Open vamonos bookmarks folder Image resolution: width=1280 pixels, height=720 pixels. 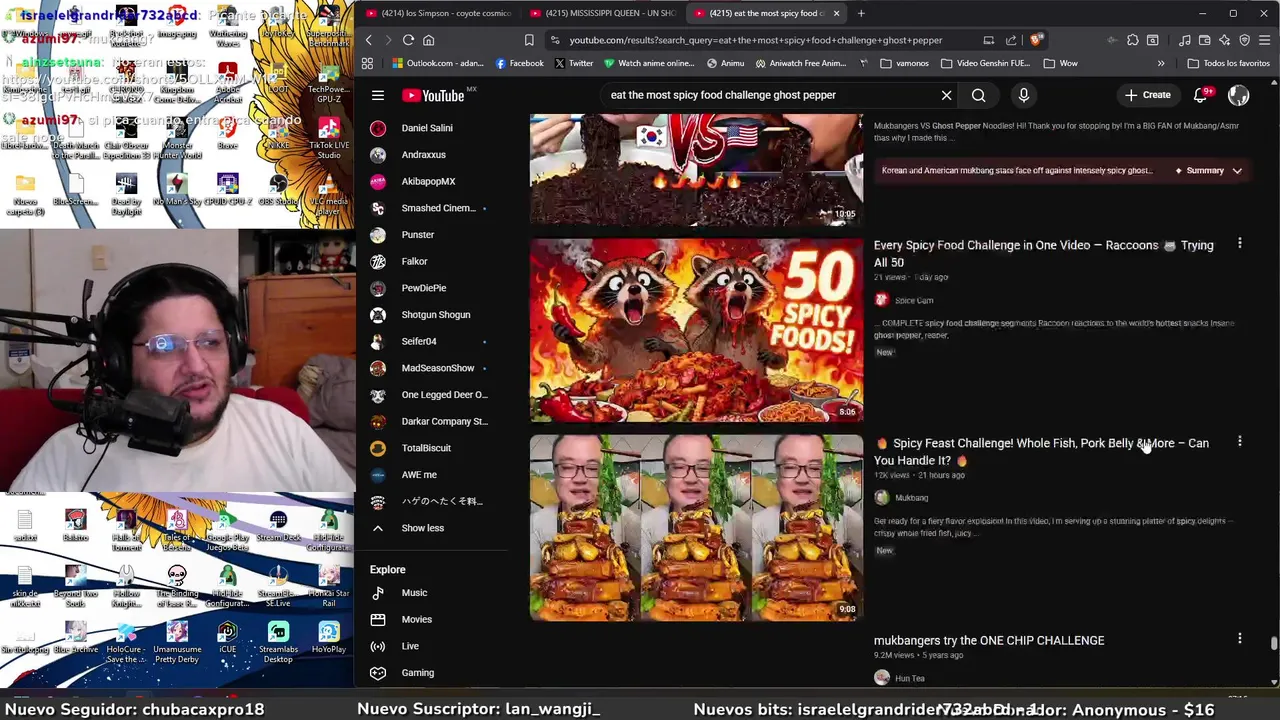[x=904, y=63]
